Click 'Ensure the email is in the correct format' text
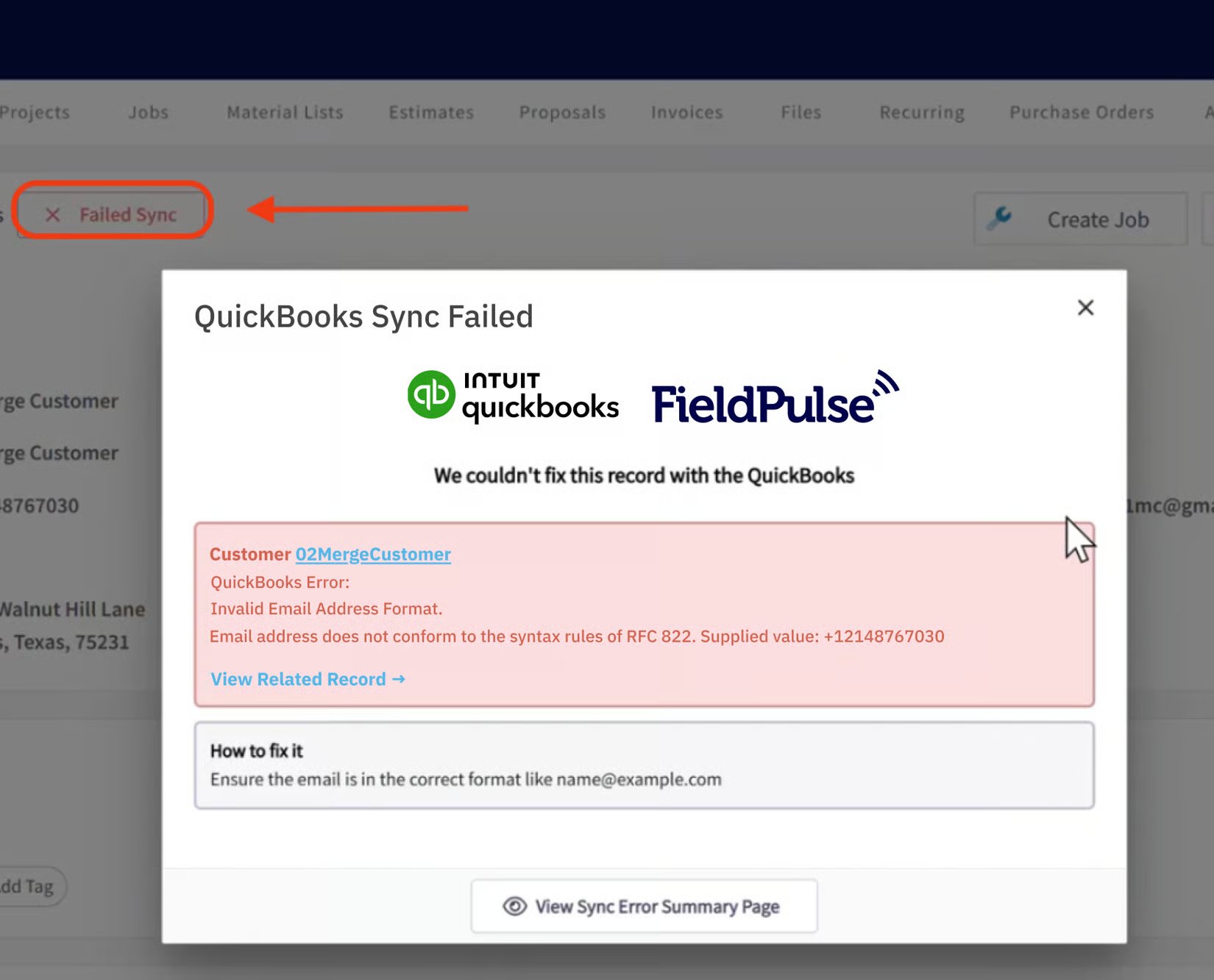Viewport: 1214px width, 980px height. pyautogui.click(x=466, y=779)
